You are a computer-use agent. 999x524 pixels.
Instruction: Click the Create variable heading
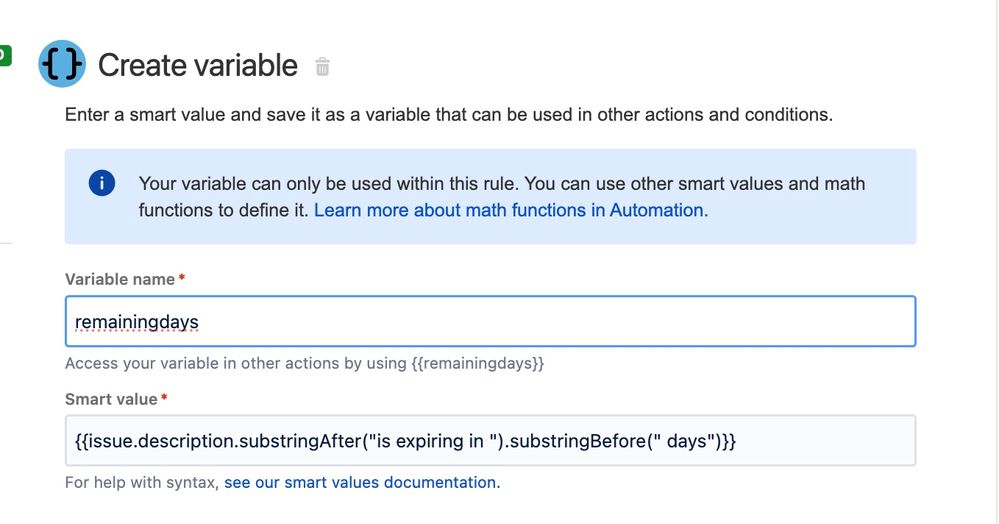click(x=197, y=66)
